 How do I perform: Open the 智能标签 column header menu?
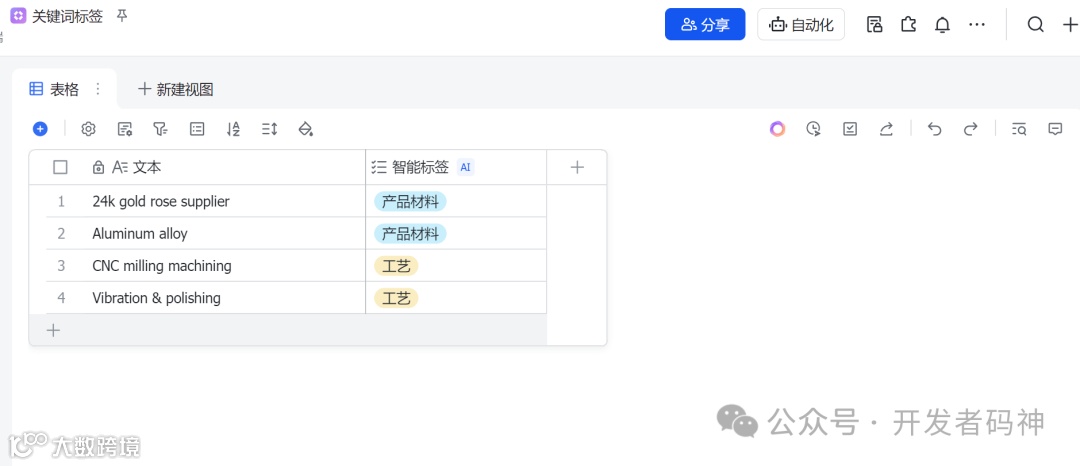pyautogui.click(x=420, y=167)
